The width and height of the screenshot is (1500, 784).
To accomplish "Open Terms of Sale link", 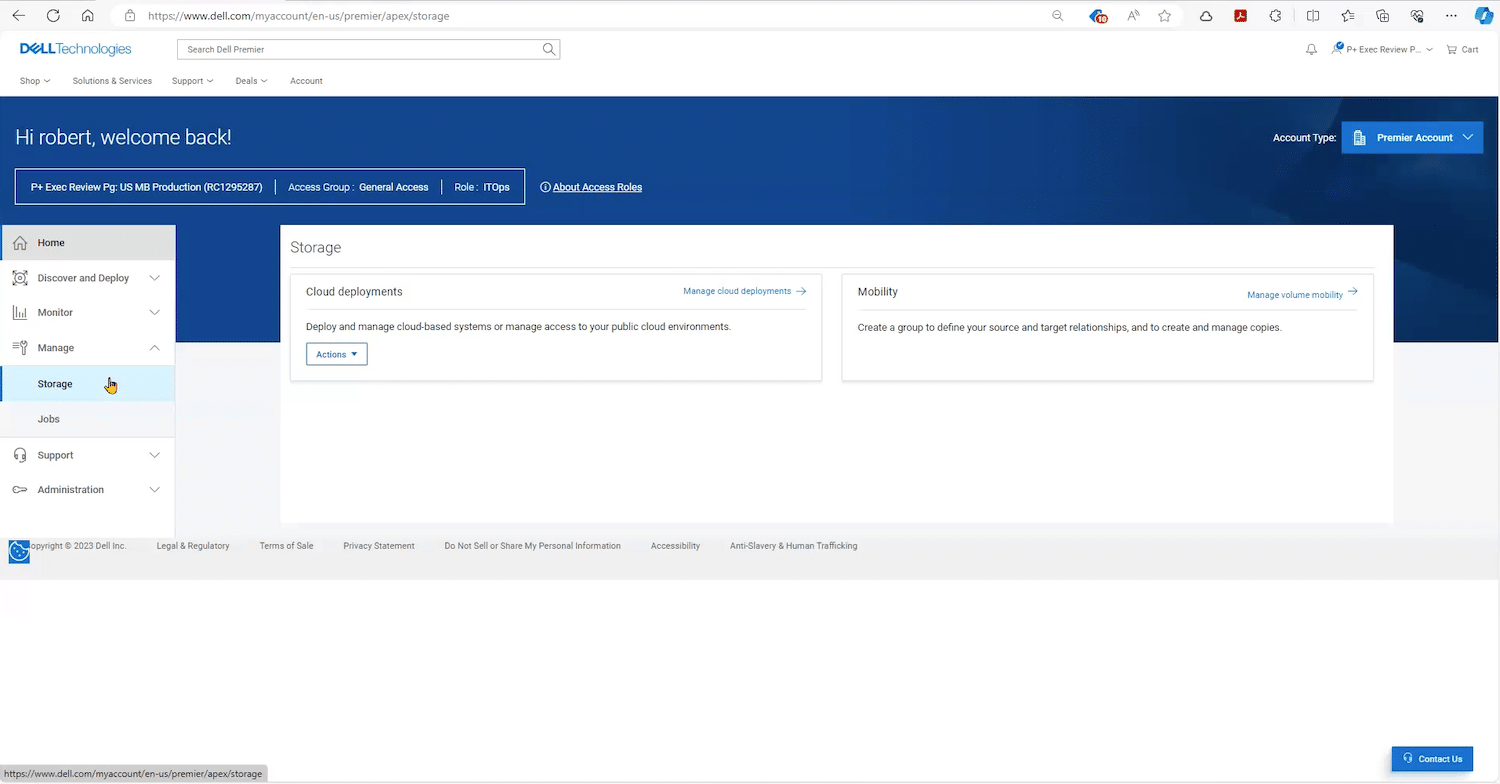I will point(286,546).
